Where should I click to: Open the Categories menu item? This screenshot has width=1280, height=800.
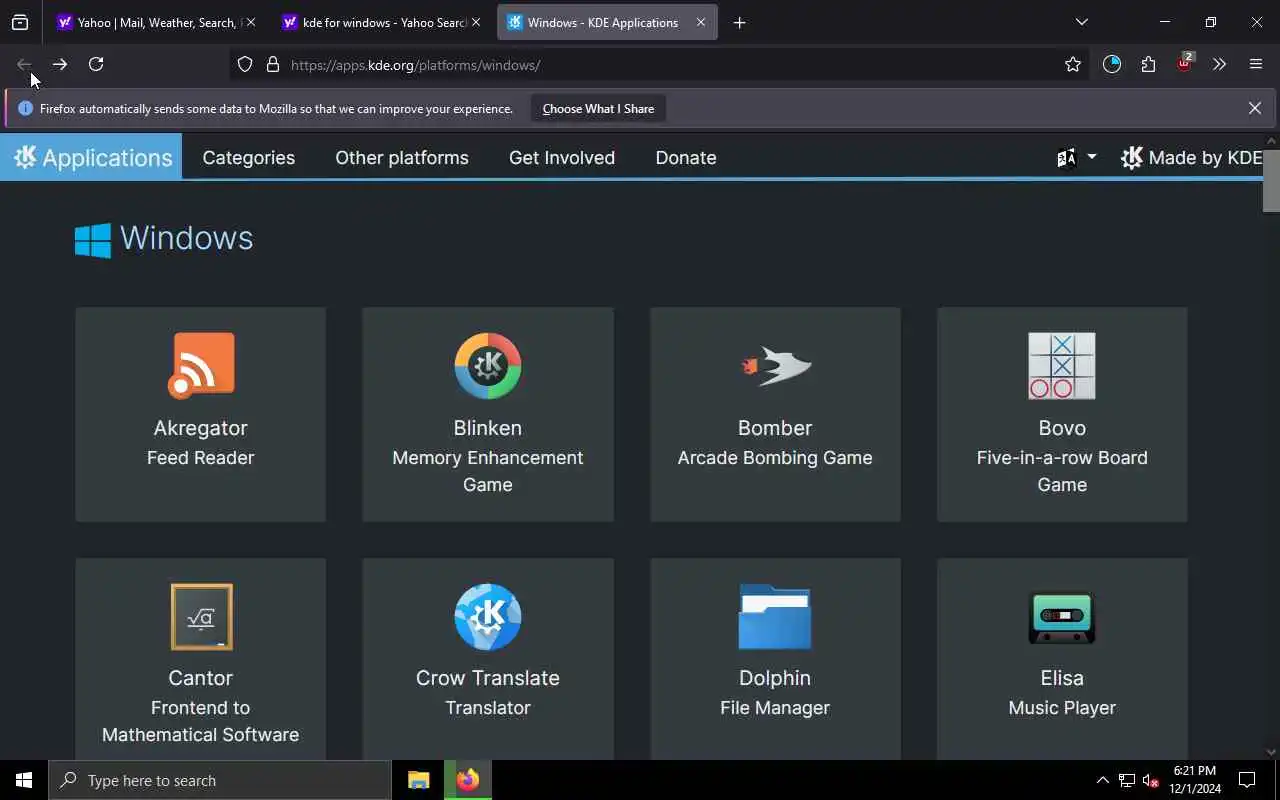point(249,157)
